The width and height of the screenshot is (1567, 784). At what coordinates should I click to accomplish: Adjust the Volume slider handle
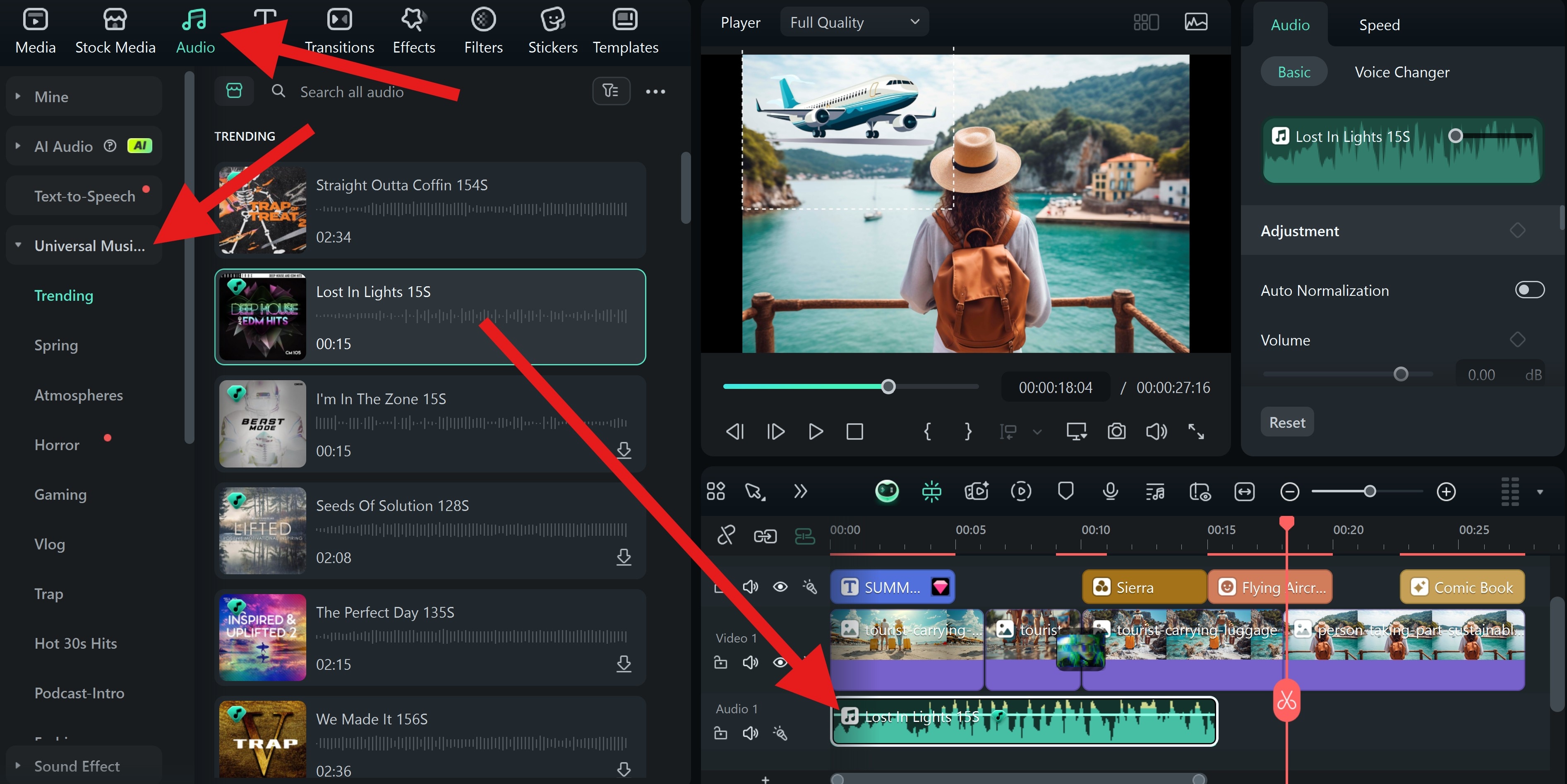pyautogui.click(x=1400, y=374)
